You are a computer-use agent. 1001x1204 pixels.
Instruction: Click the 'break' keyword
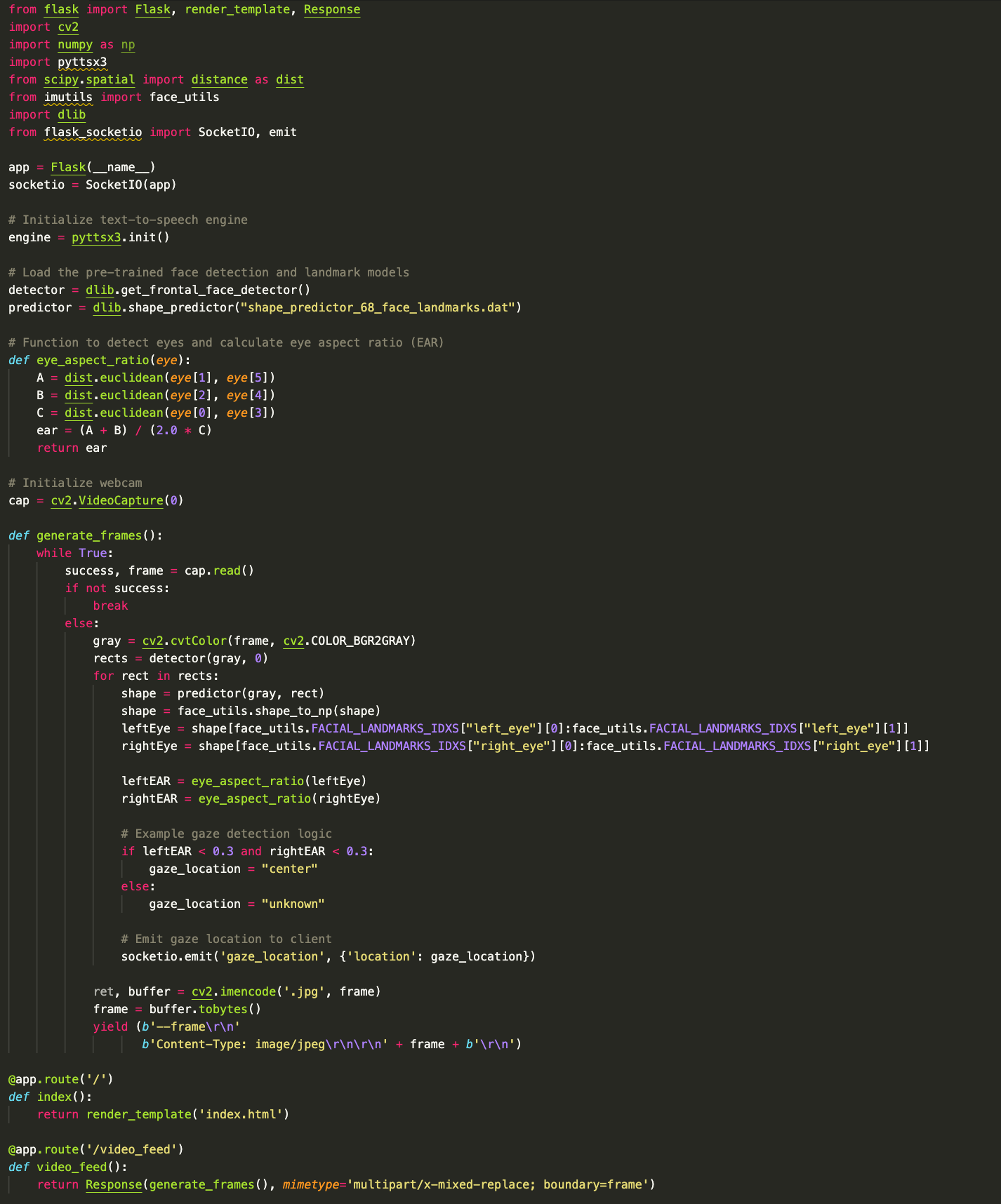click(110, 606)
